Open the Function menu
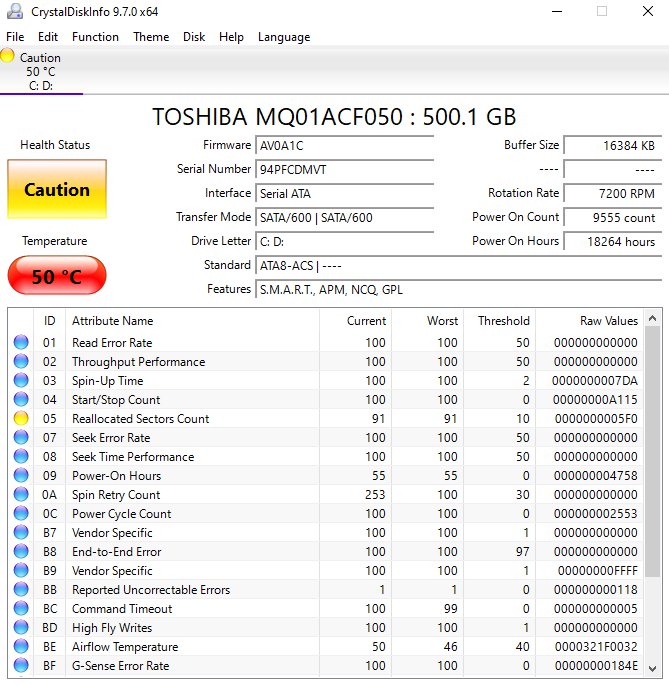Screen dimensions: 669x685 95,37
